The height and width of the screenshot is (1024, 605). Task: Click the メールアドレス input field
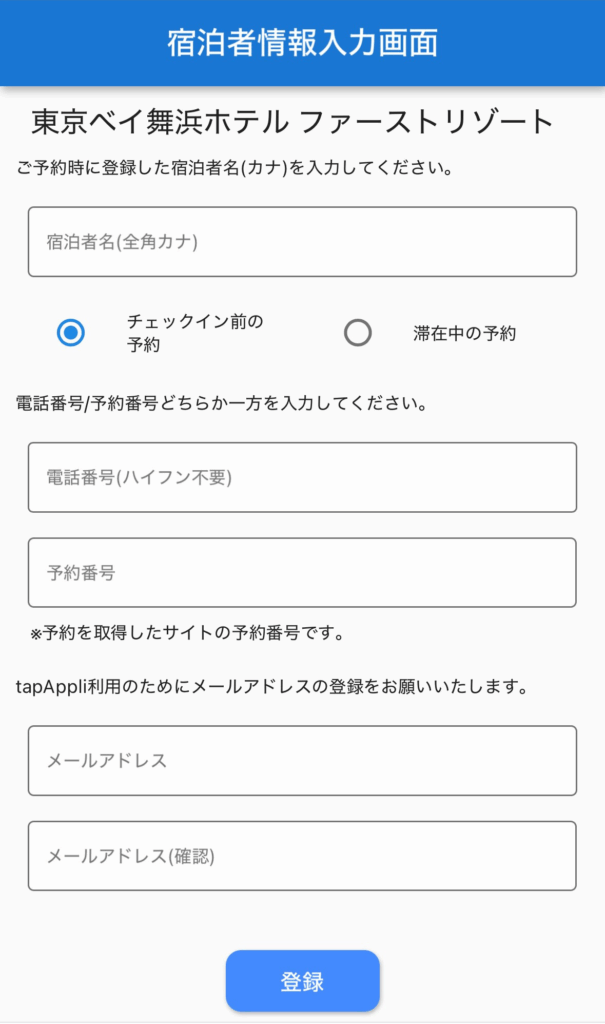click(x=302, y=761)
